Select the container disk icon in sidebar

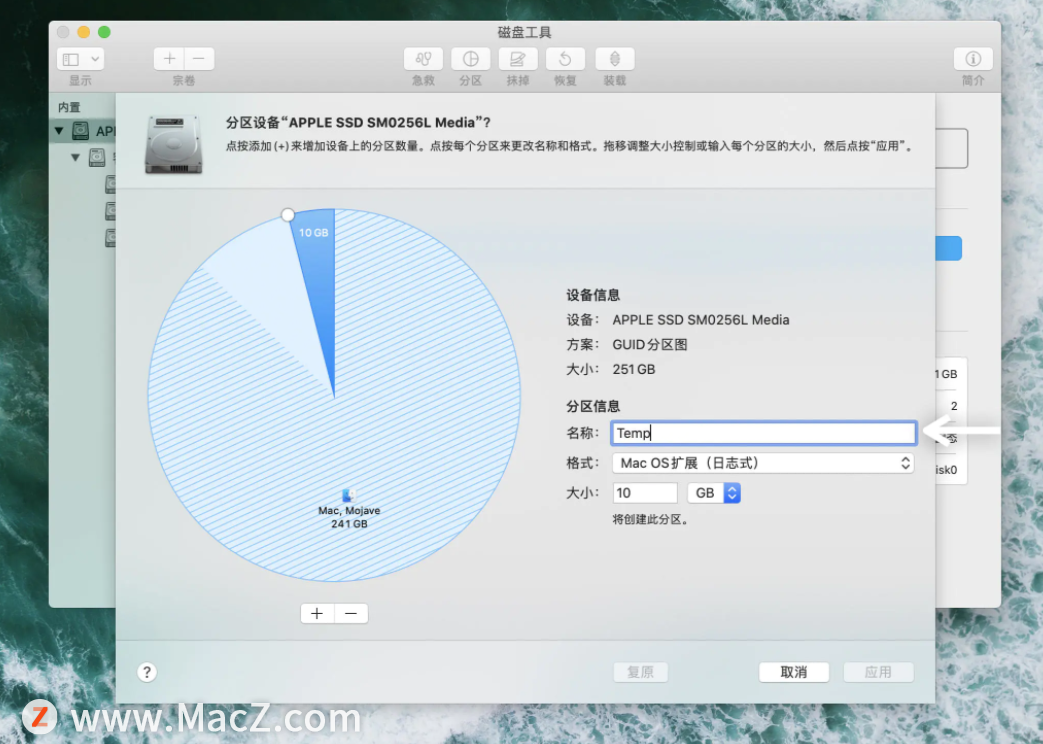tap(97, 158)
